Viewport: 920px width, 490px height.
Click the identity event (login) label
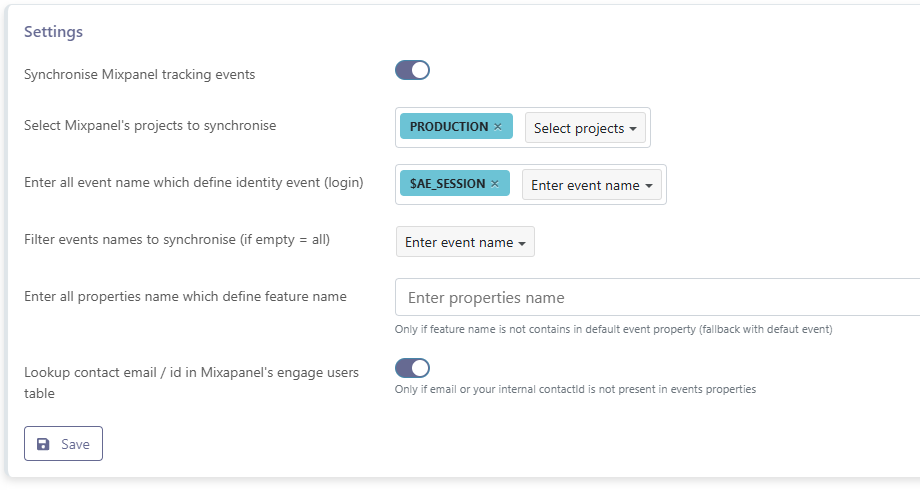pyautogui.click(x=193, y=182)
